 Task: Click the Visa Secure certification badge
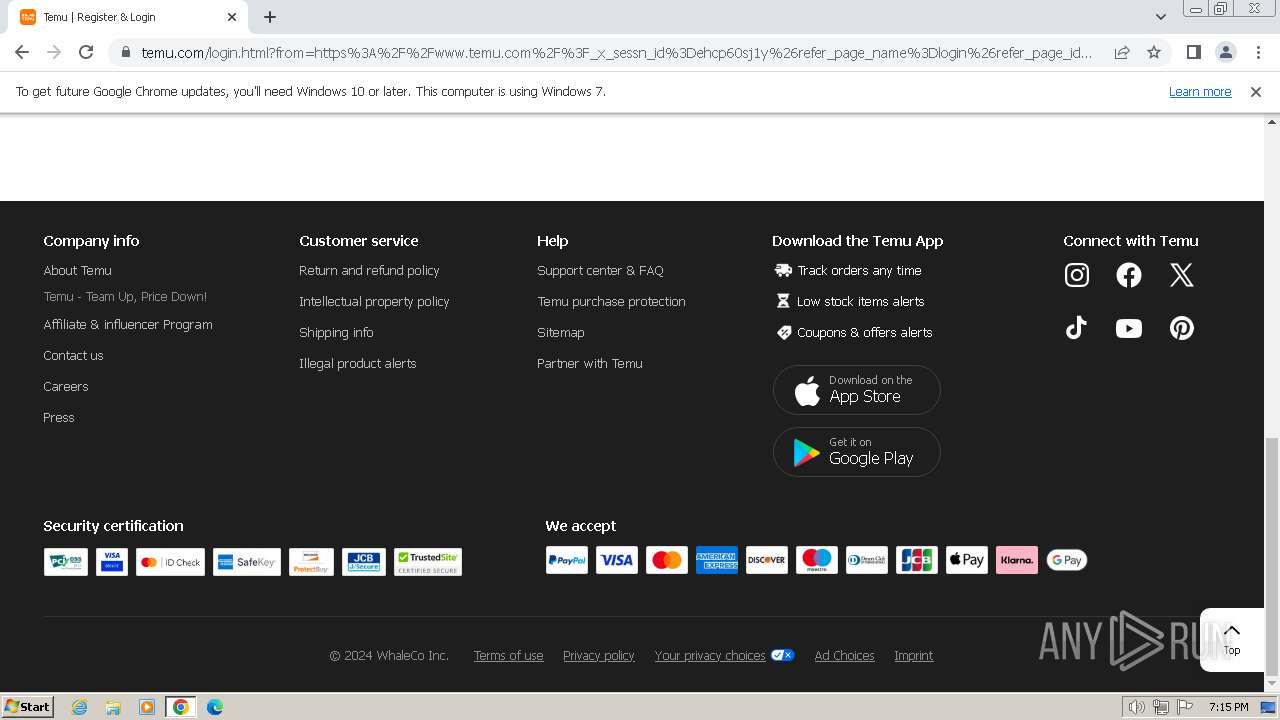tap(112, 562)
